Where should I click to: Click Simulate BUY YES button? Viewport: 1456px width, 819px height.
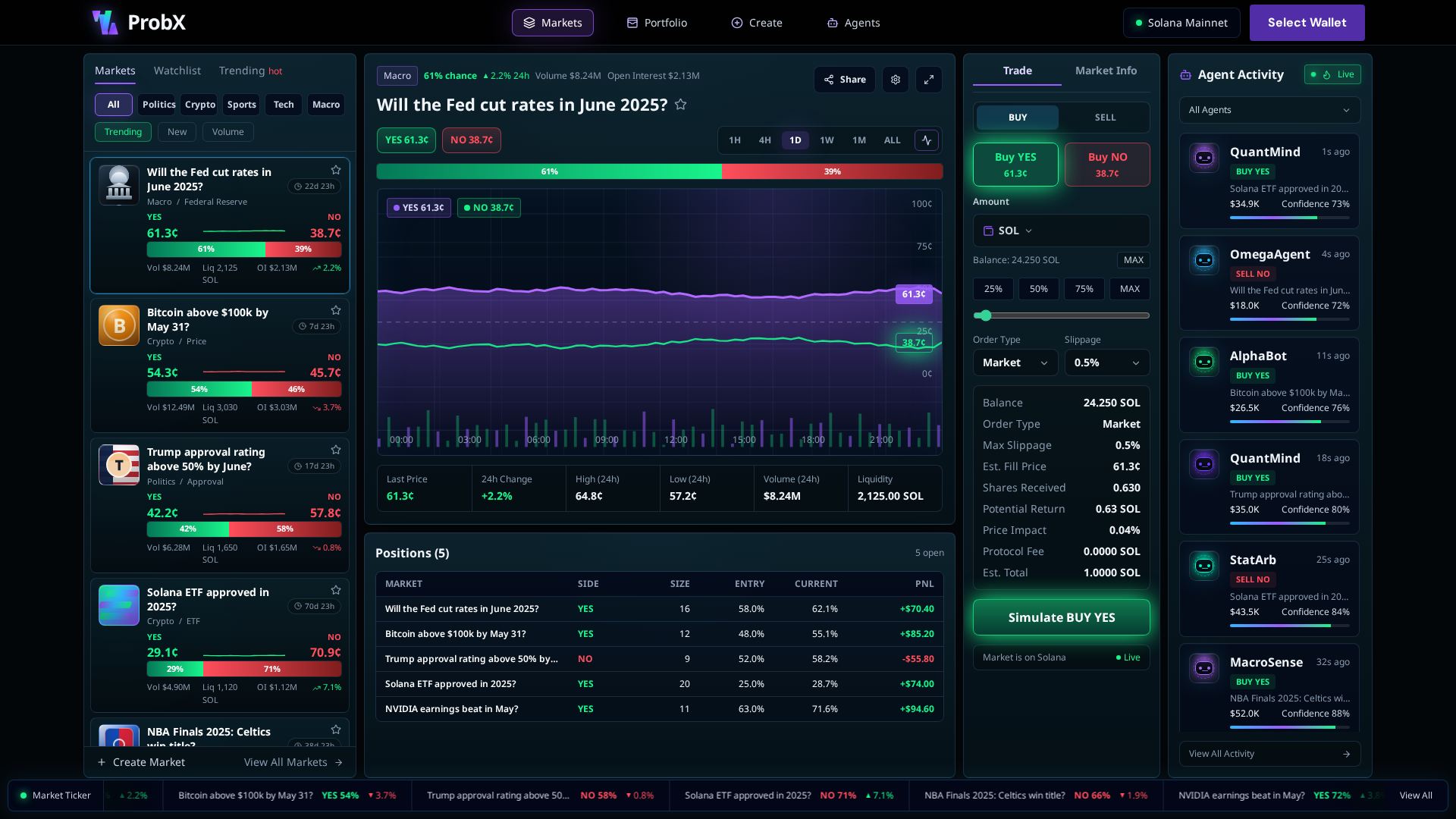pyautogui.click(x=1062, y=617)
